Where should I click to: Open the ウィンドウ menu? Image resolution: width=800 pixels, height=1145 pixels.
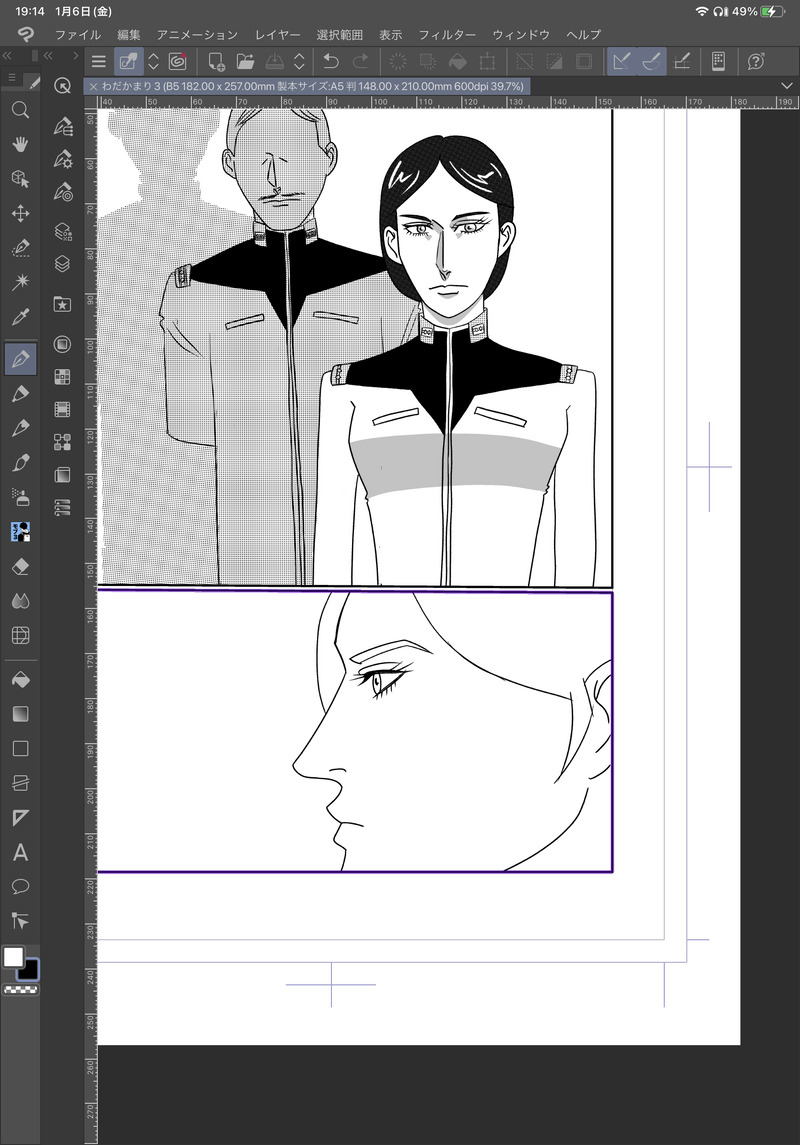[520, 34]
